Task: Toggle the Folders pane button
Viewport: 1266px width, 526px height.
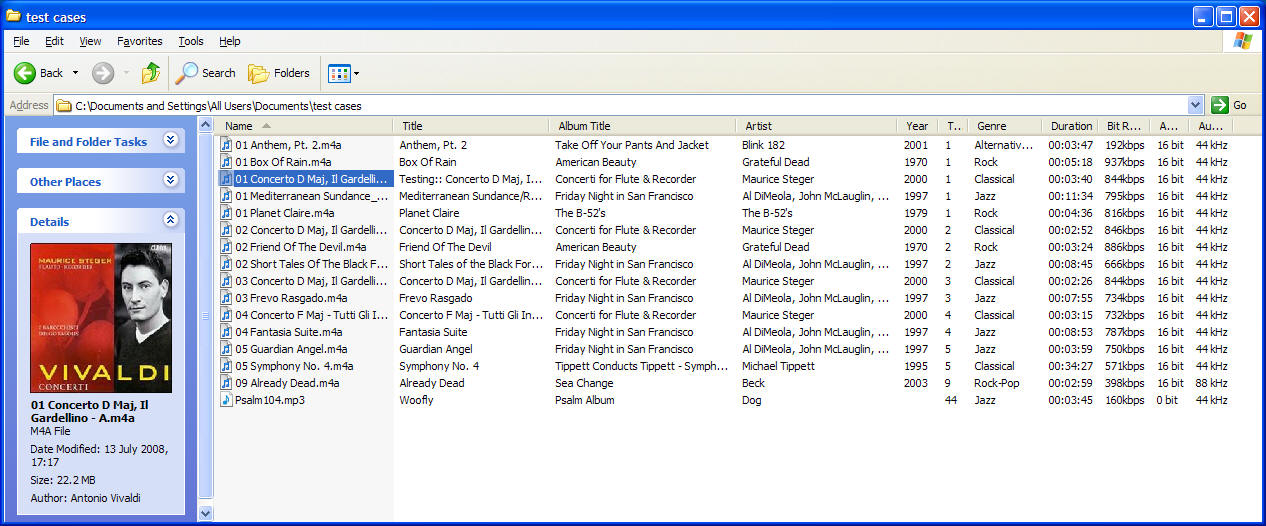Action: [x=279, y=72]
